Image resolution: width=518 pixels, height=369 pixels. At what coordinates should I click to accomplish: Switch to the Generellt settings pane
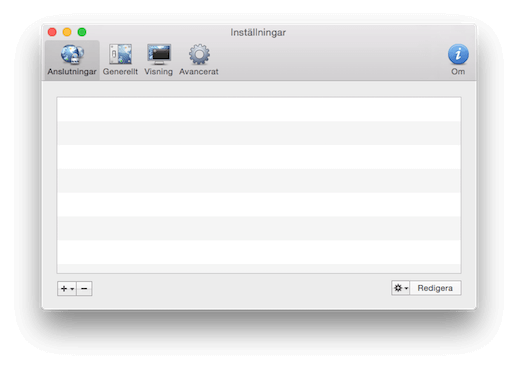click(120, 60)
